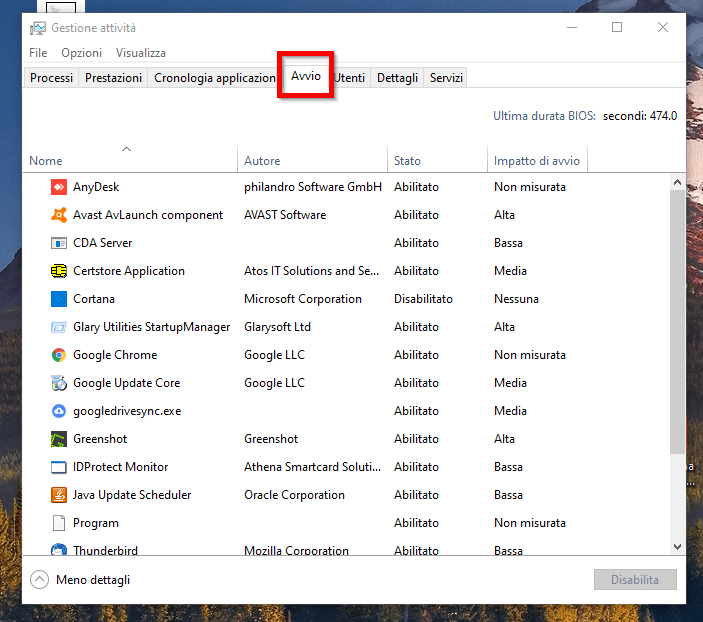
Task: Click the Glarysoft Ltd author cell
Action: (277, 327)
